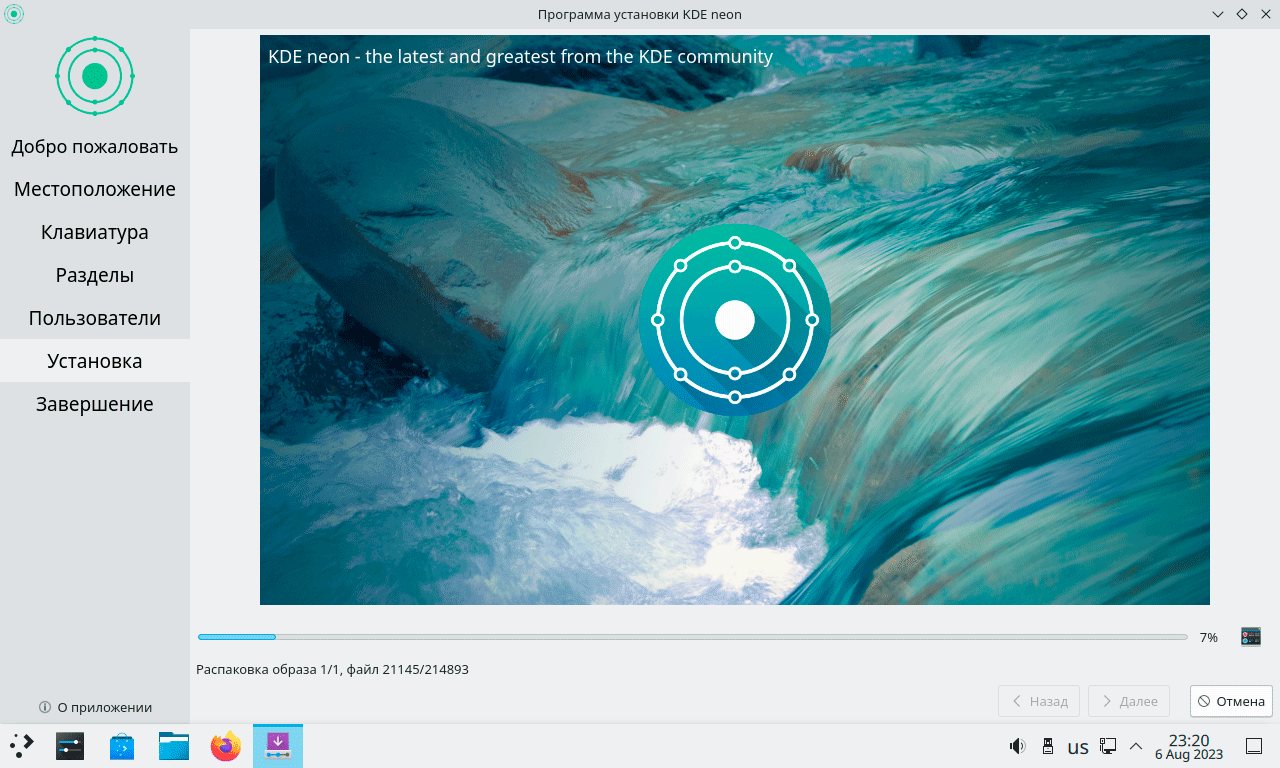Launch System Settings from the taskbar
The width and height of the screenshot is (1280, 768).
point(70,746)
